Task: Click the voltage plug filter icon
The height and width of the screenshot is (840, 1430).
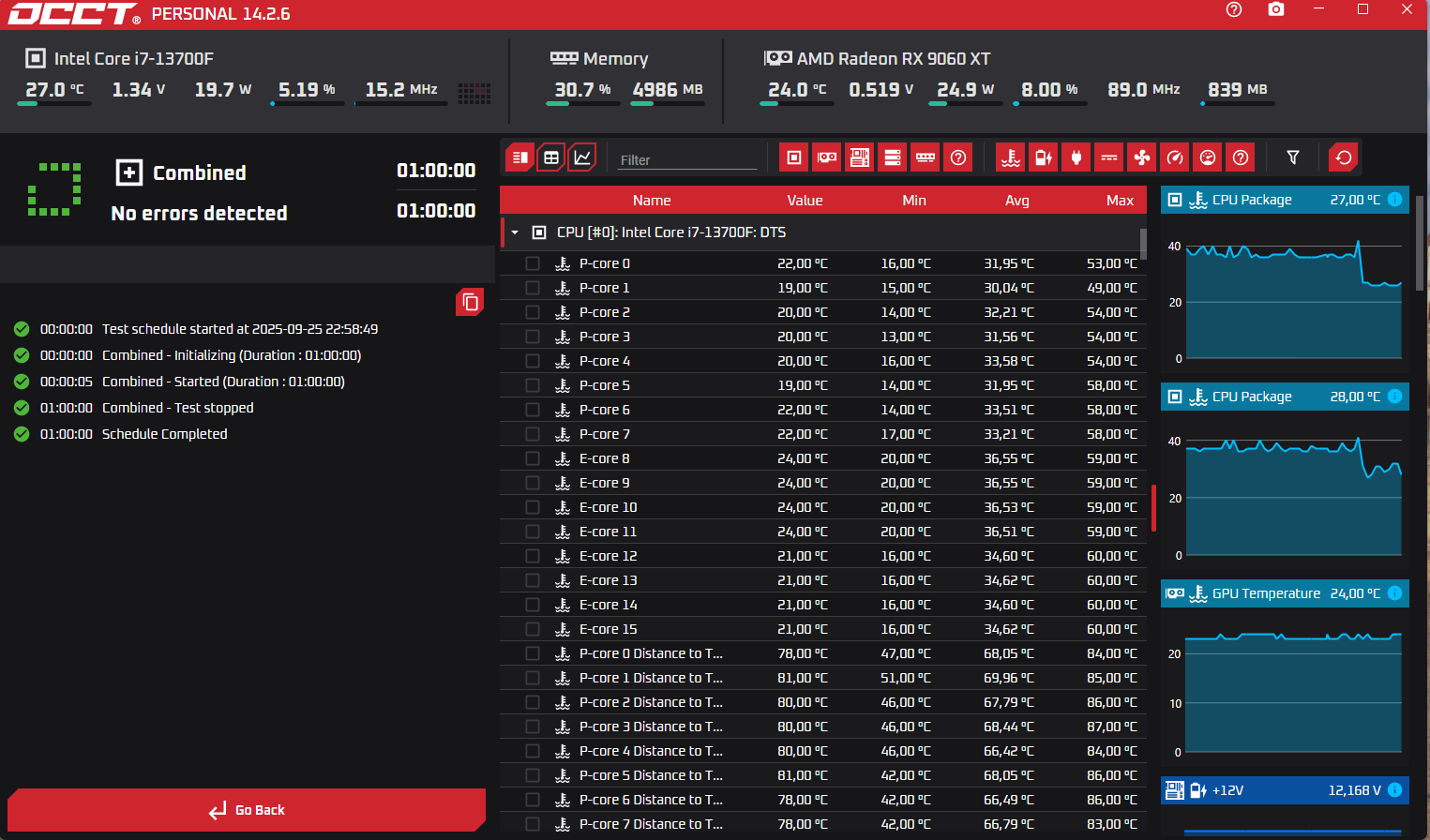Action: 1076,157
